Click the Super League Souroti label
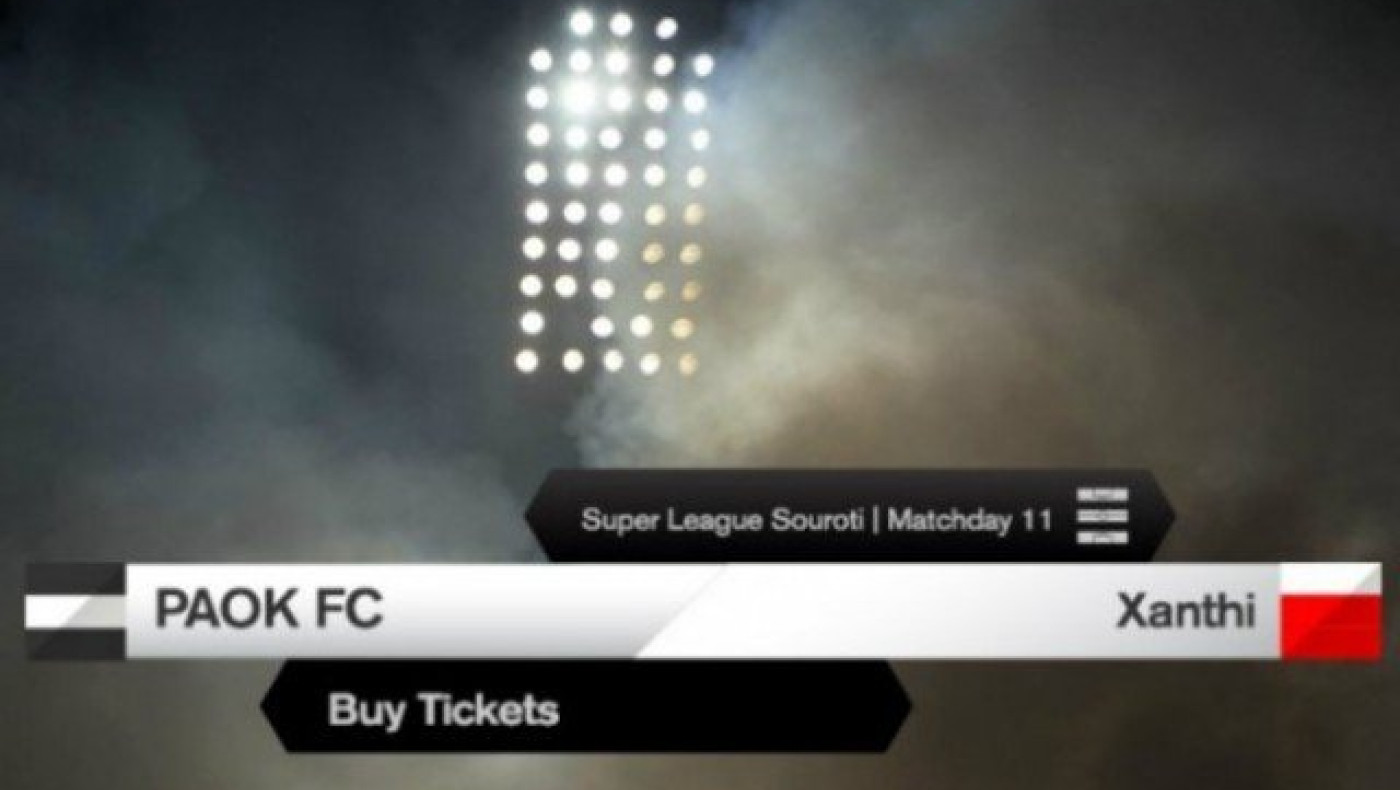Image resolution: width=1400 pixels, height=790 pixels. click(x=725, y=521)
